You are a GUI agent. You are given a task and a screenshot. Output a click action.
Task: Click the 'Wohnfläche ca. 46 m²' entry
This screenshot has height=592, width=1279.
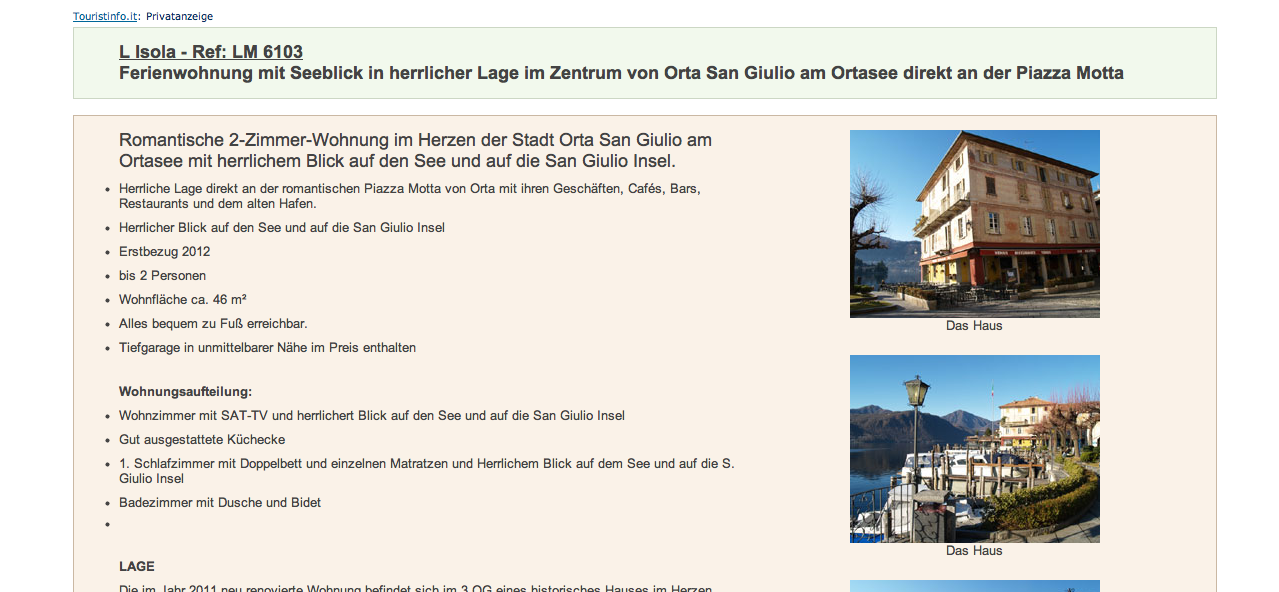[x=182, y=300]
